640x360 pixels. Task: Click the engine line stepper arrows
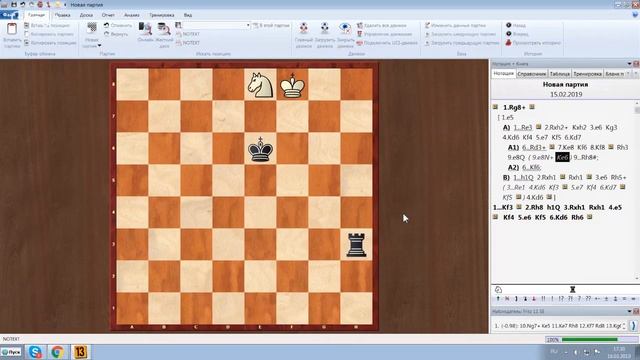624,325
